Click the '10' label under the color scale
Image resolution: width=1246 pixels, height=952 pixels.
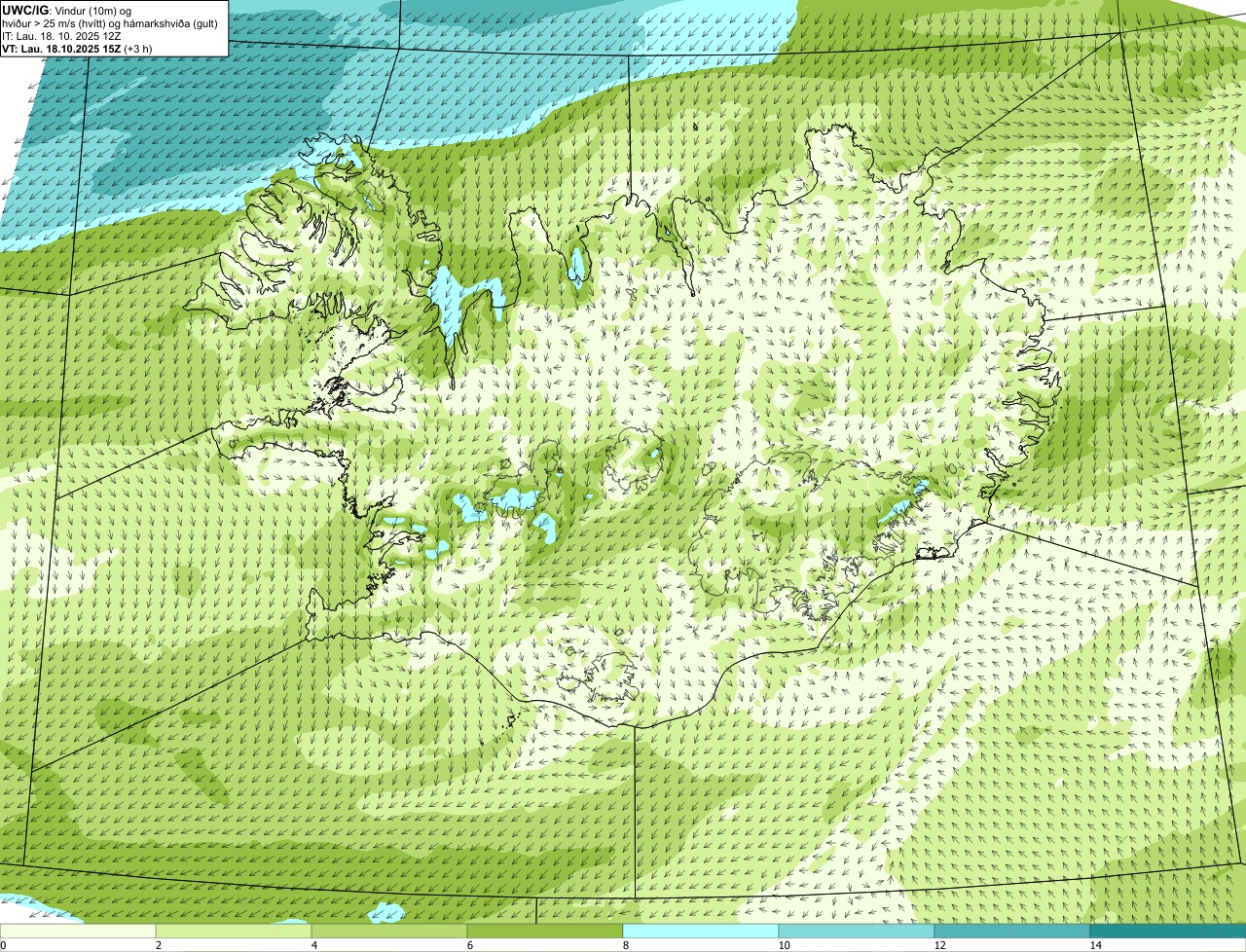(784, 945)
